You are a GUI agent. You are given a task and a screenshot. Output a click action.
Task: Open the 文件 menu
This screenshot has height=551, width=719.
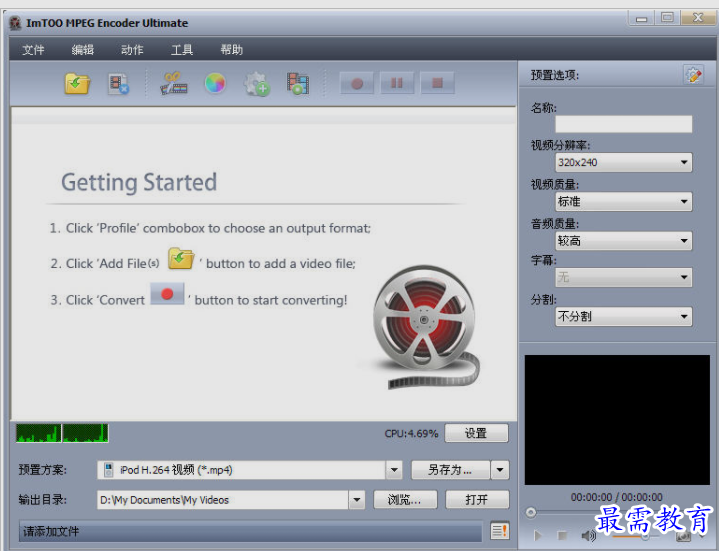(33, 50)
